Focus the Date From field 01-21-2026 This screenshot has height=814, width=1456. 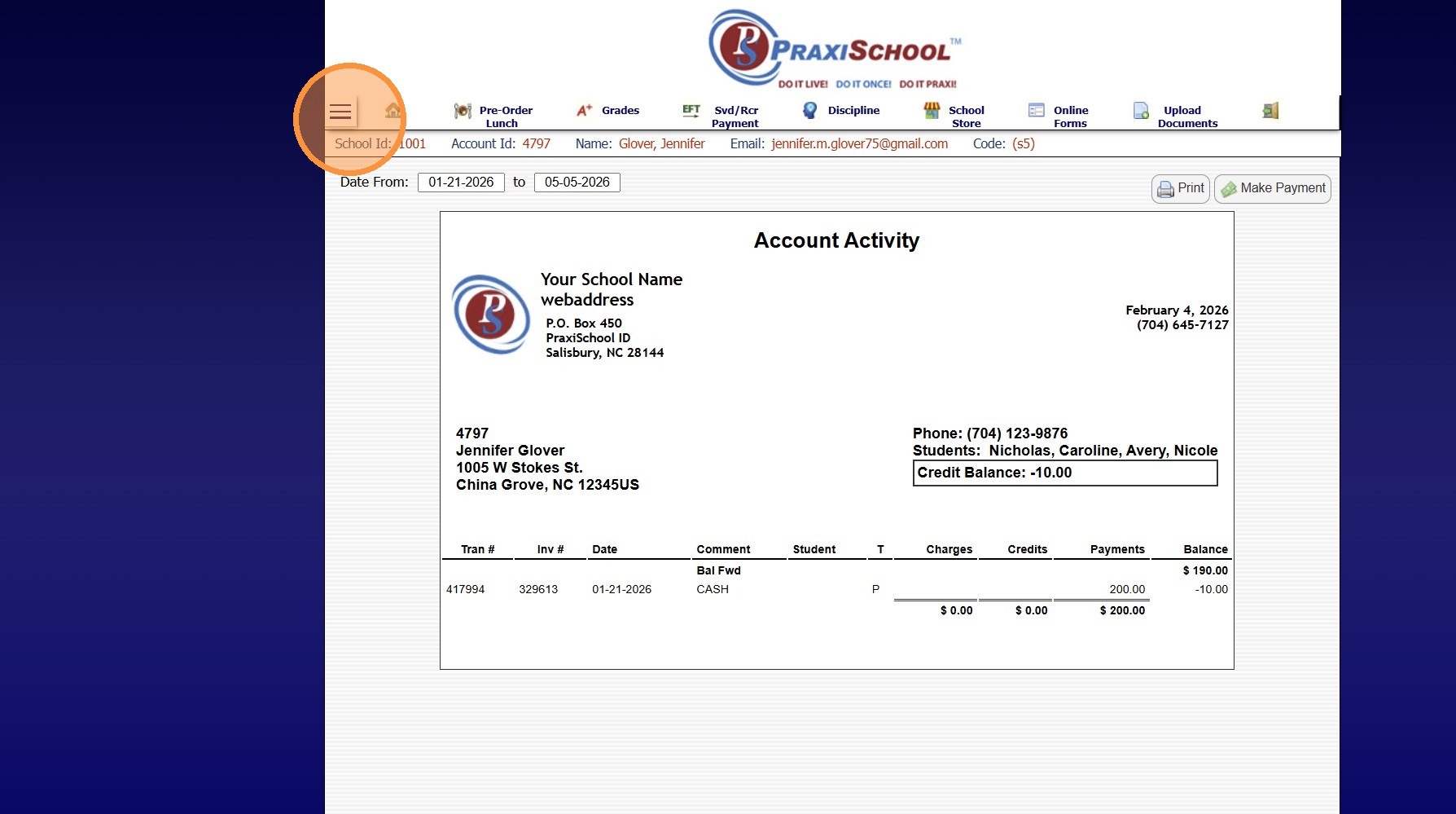point(461,183)
